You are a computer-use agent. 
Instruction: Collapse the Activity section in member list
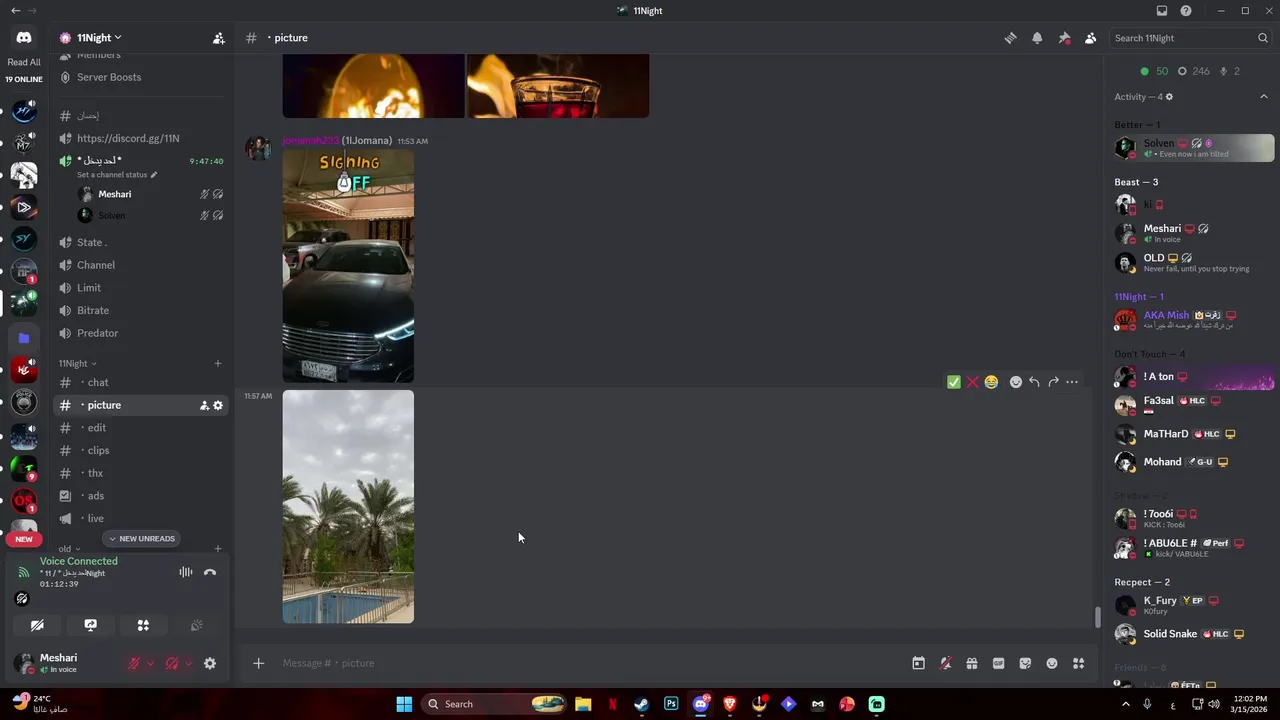(x=1264, y=97)
